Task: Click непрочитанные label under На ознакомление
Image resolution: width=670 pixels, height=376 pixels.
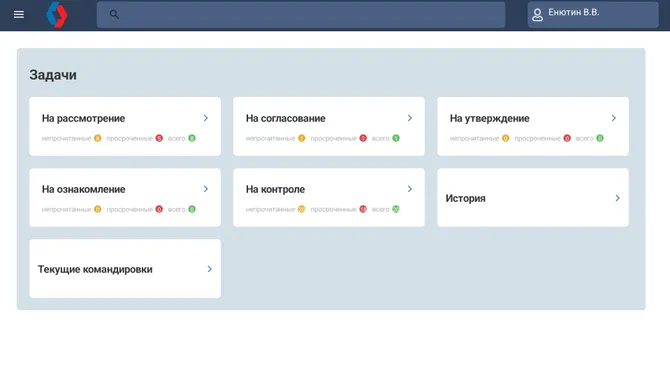Action: tap(66, 209)
